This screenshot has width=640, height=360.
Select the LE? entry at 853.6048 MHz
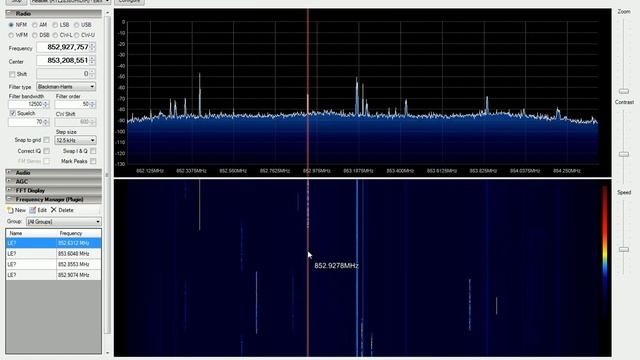point(53,254)
